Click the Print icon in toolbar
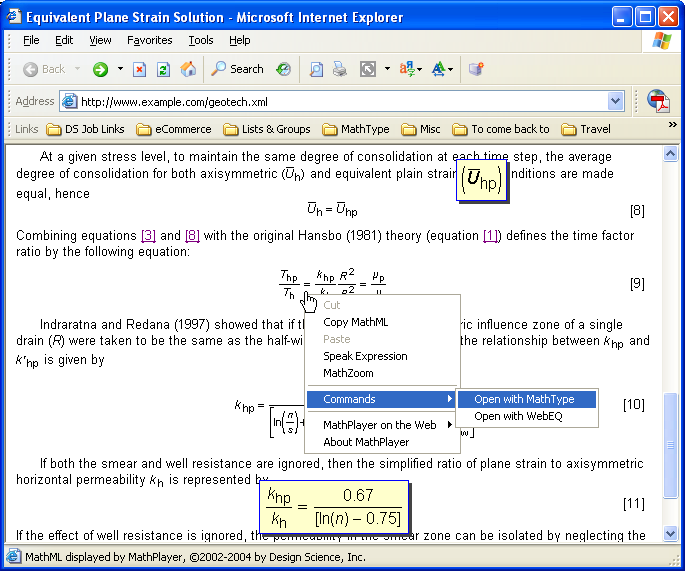Viewport: 685px width, 571px height. (x=340, y=69)
